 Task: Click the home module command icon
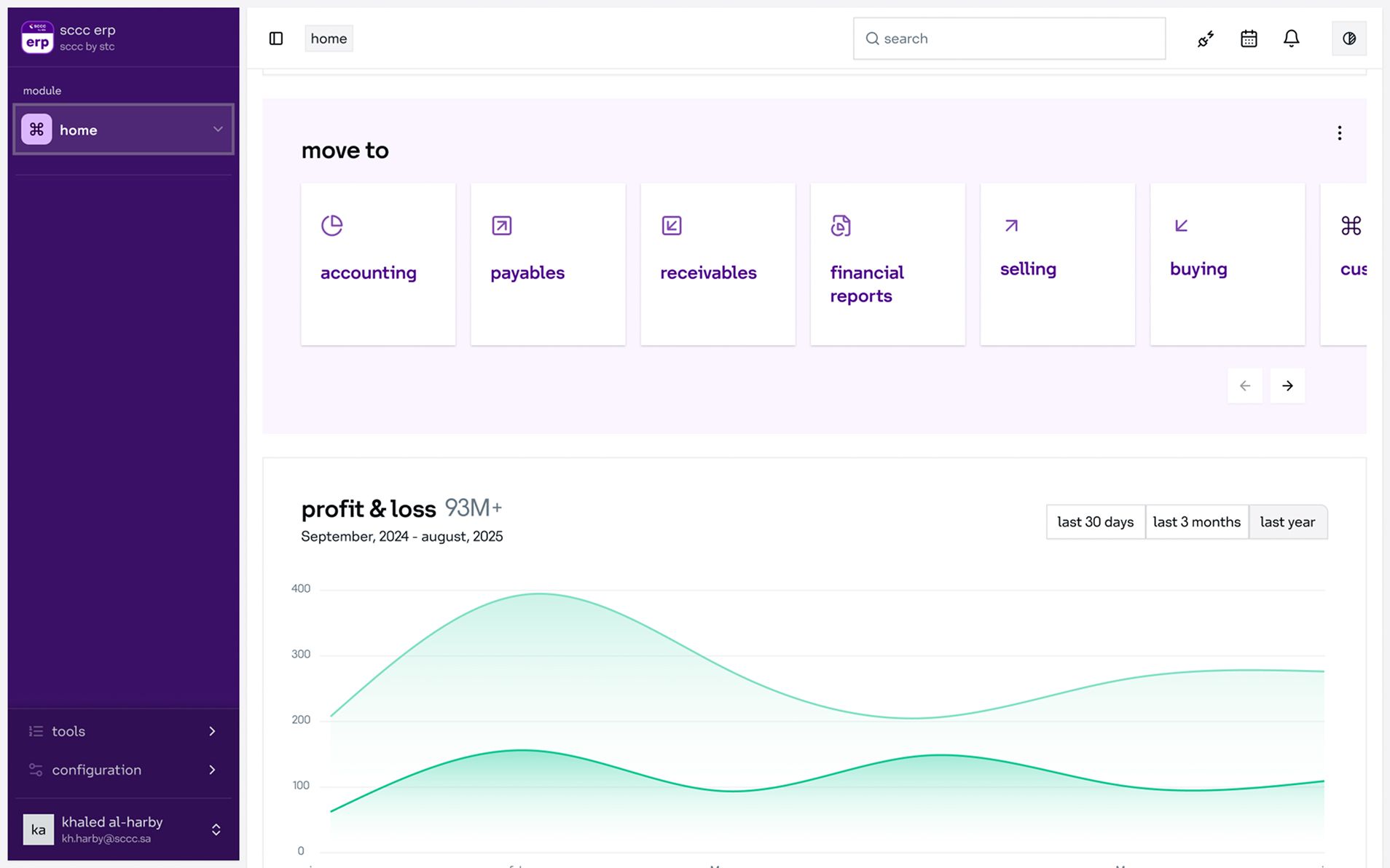pyautogui.click(x=36, y=130)
